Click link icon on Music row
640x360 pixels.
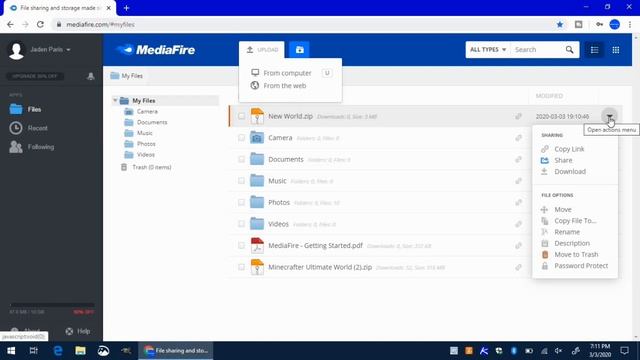click(518, 181)
